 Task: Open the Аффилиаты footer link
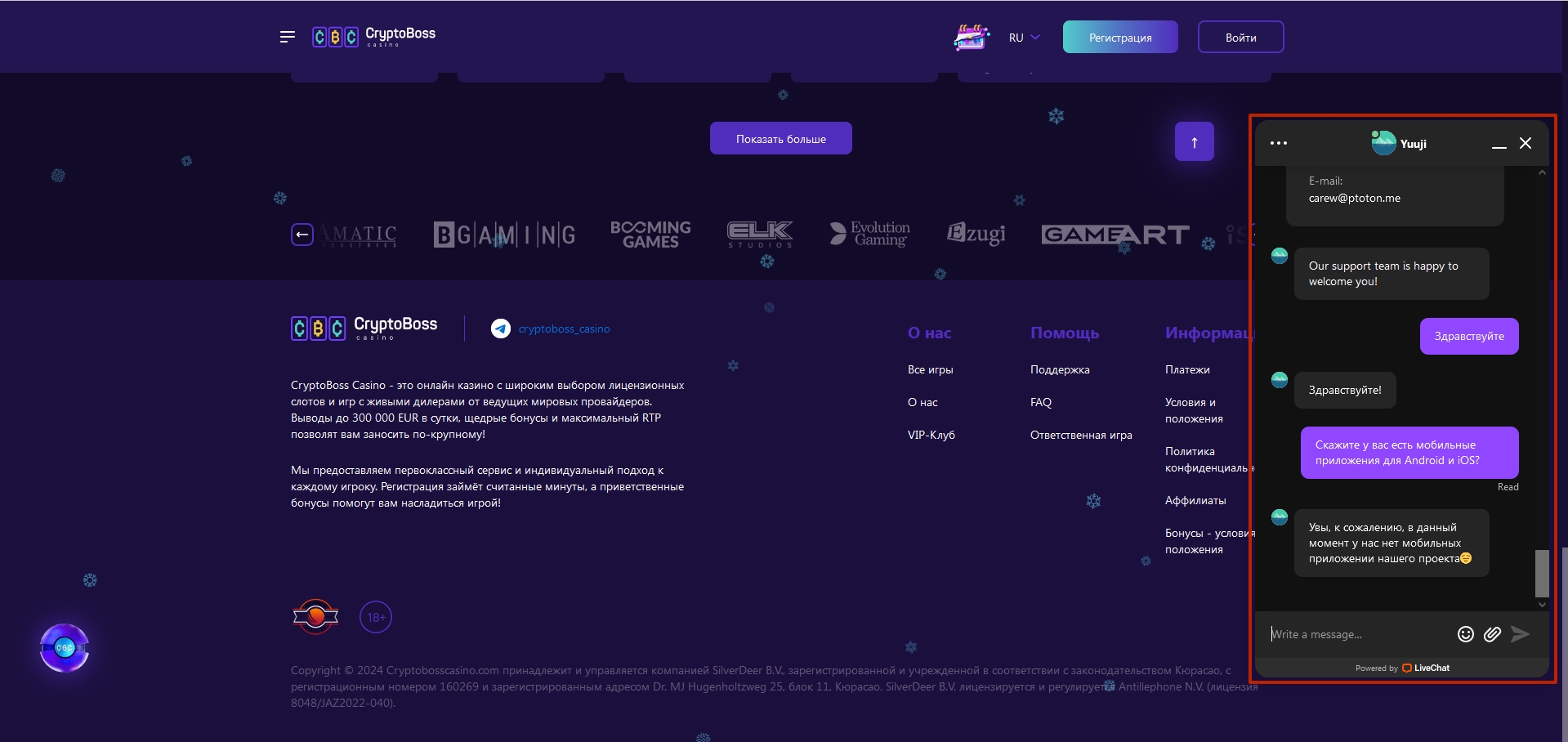click(1195, 500)
